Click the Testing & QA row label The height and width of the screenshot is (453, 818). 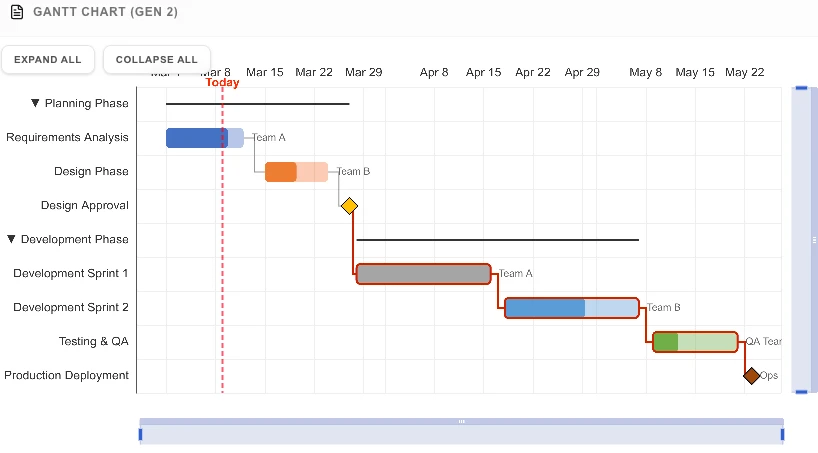(x=93, y=342)
